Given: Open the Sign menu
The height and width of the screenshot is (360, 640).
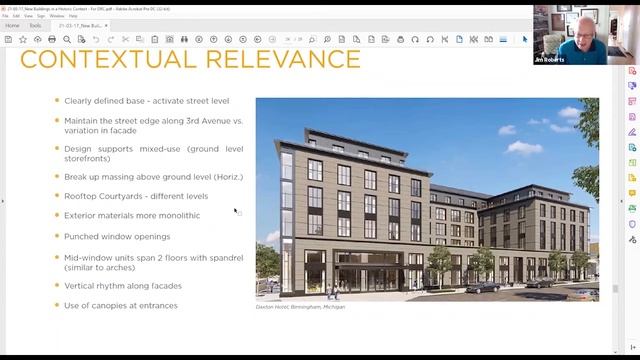Looking at the screenshot, I should [x=41, y=16].
